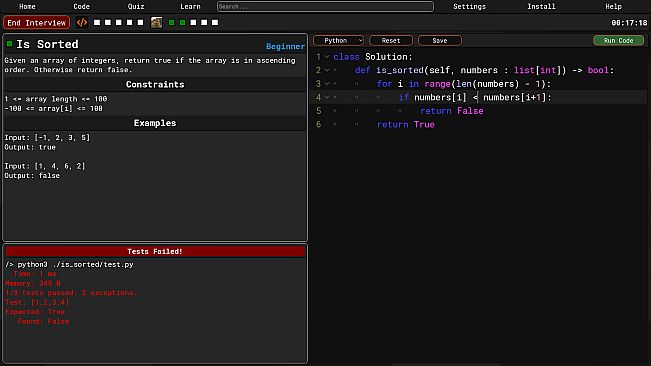Collapse the class Solution fold arrow on line 1
Viewport: 651px width, 366px height.
(327, 57)
